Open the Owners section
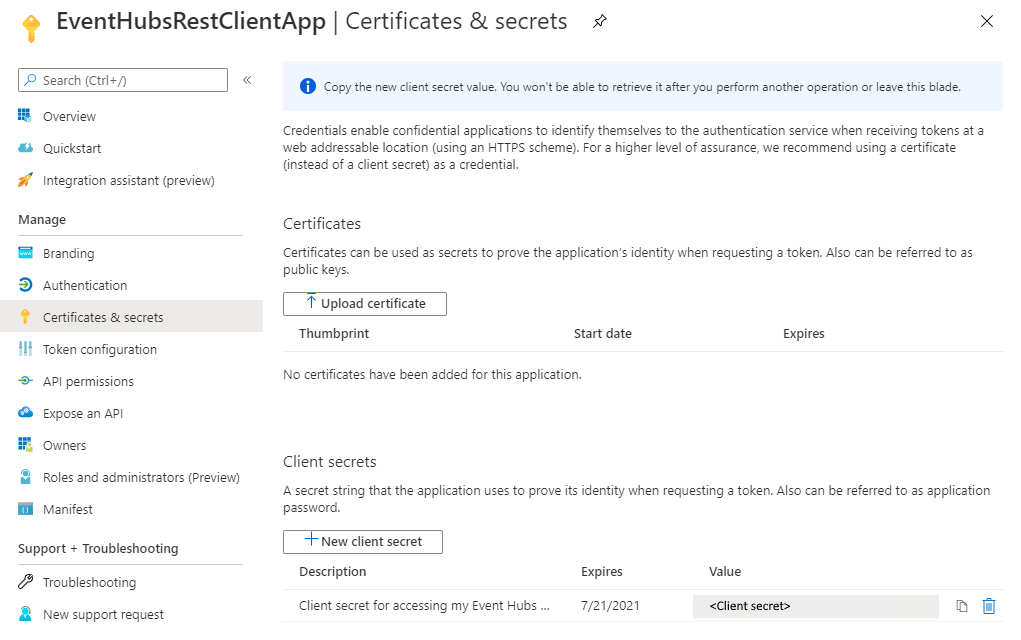Screen dimensions: 1021x640 pos(64,446)
